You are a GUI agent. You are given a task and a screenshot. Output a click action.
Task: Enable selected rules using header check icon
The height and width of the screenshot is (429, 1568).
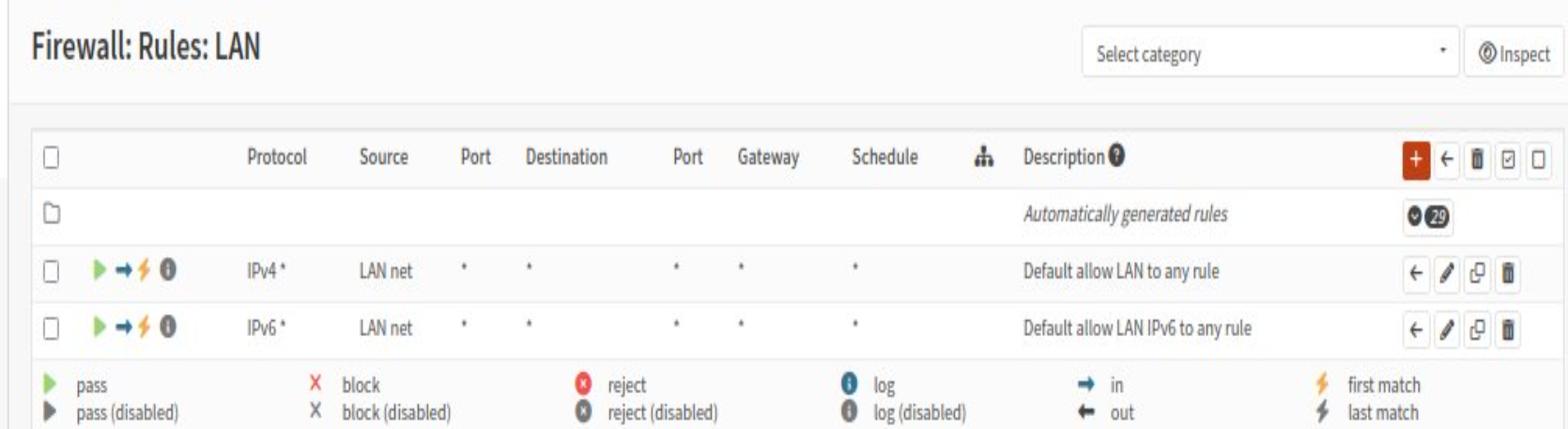pyautogui.click(x=1508, y=159)
